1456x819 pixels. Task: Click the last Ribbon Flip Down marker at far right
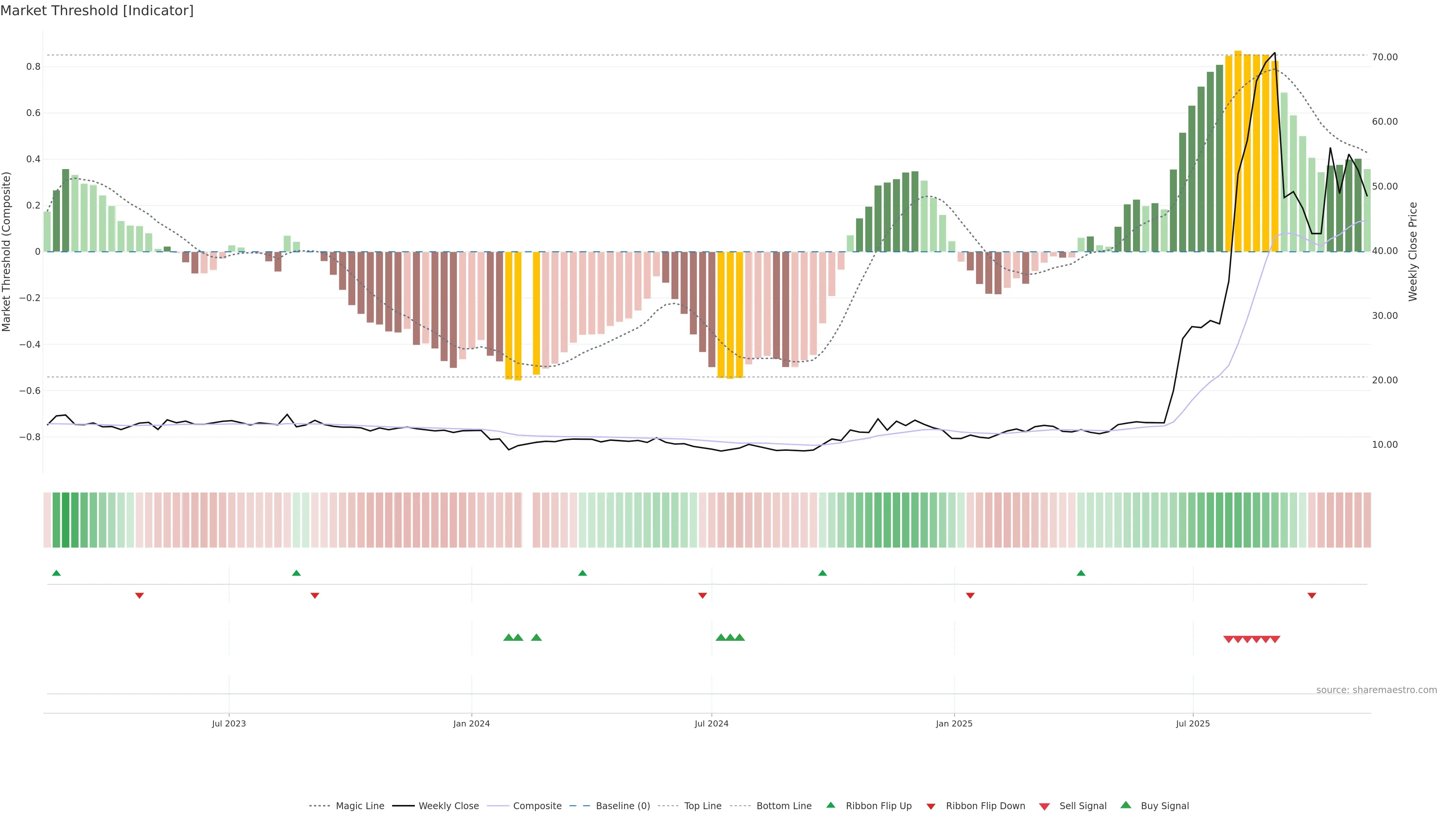1312,596
